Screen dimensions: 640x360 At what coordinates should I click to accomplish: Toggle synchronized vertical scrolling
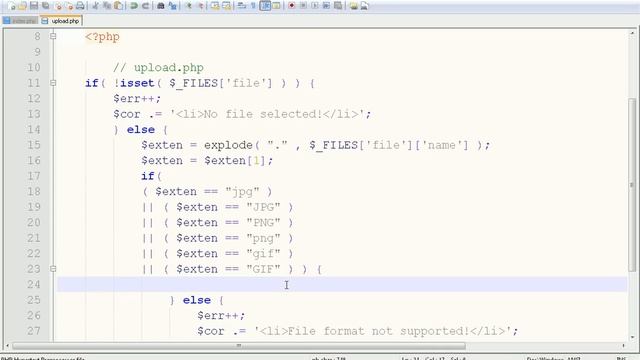(215, 6)
